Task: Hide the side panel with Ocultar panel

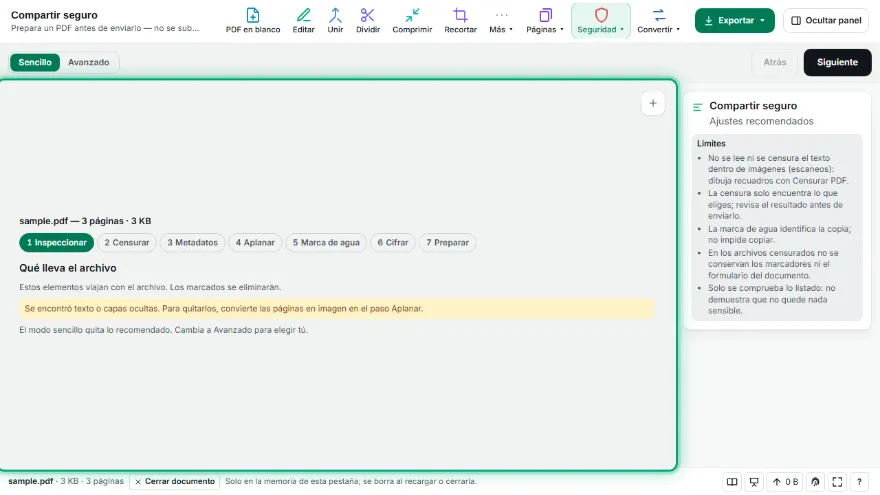Action: [x=826, y=20]
